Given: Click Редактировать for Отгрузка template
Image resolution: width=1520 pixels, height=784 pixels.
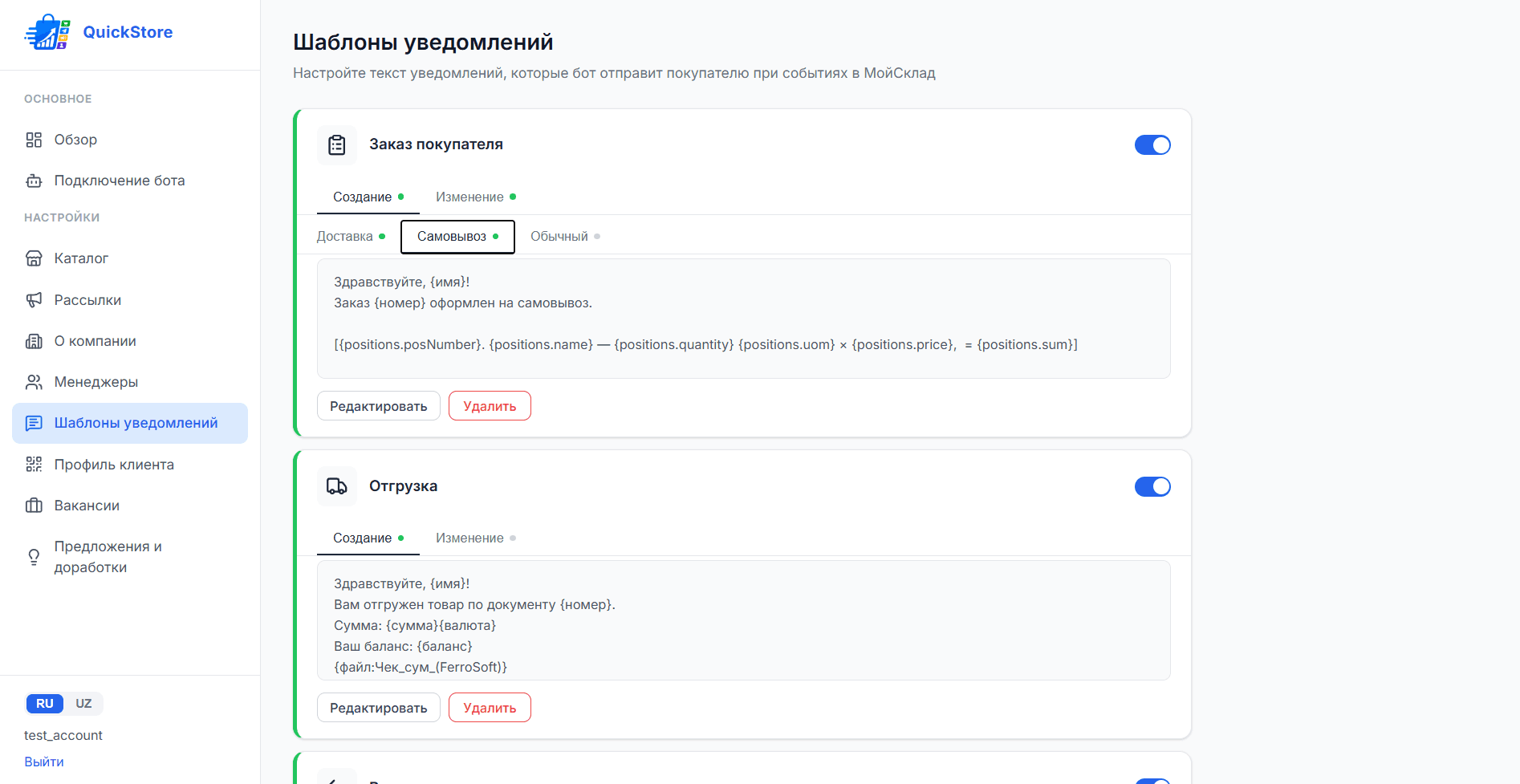Looking at the screenshot, I should pos(379,708).
